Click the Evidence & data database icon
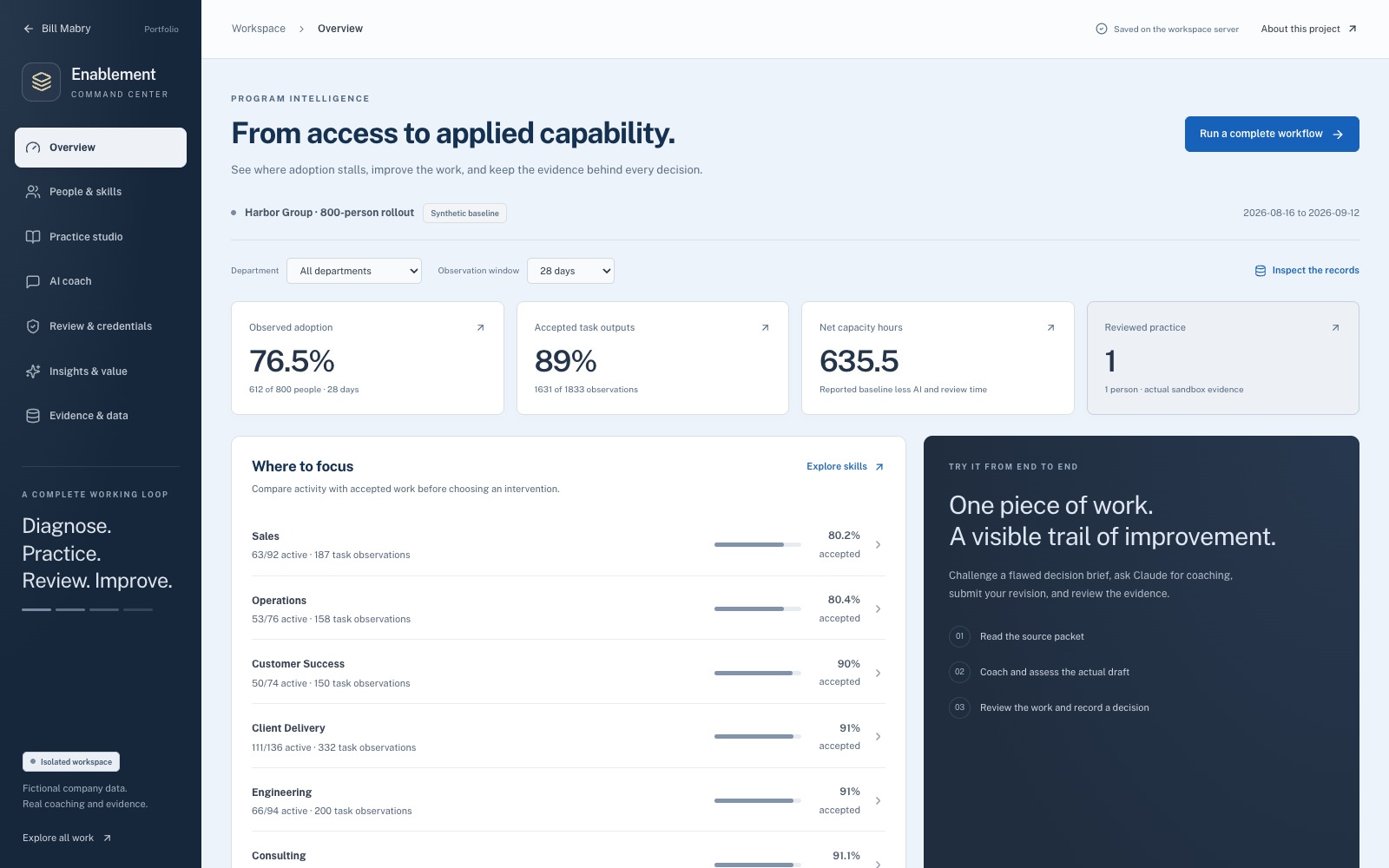Screen dimensions: 1389x868 (x=33, y=416)
